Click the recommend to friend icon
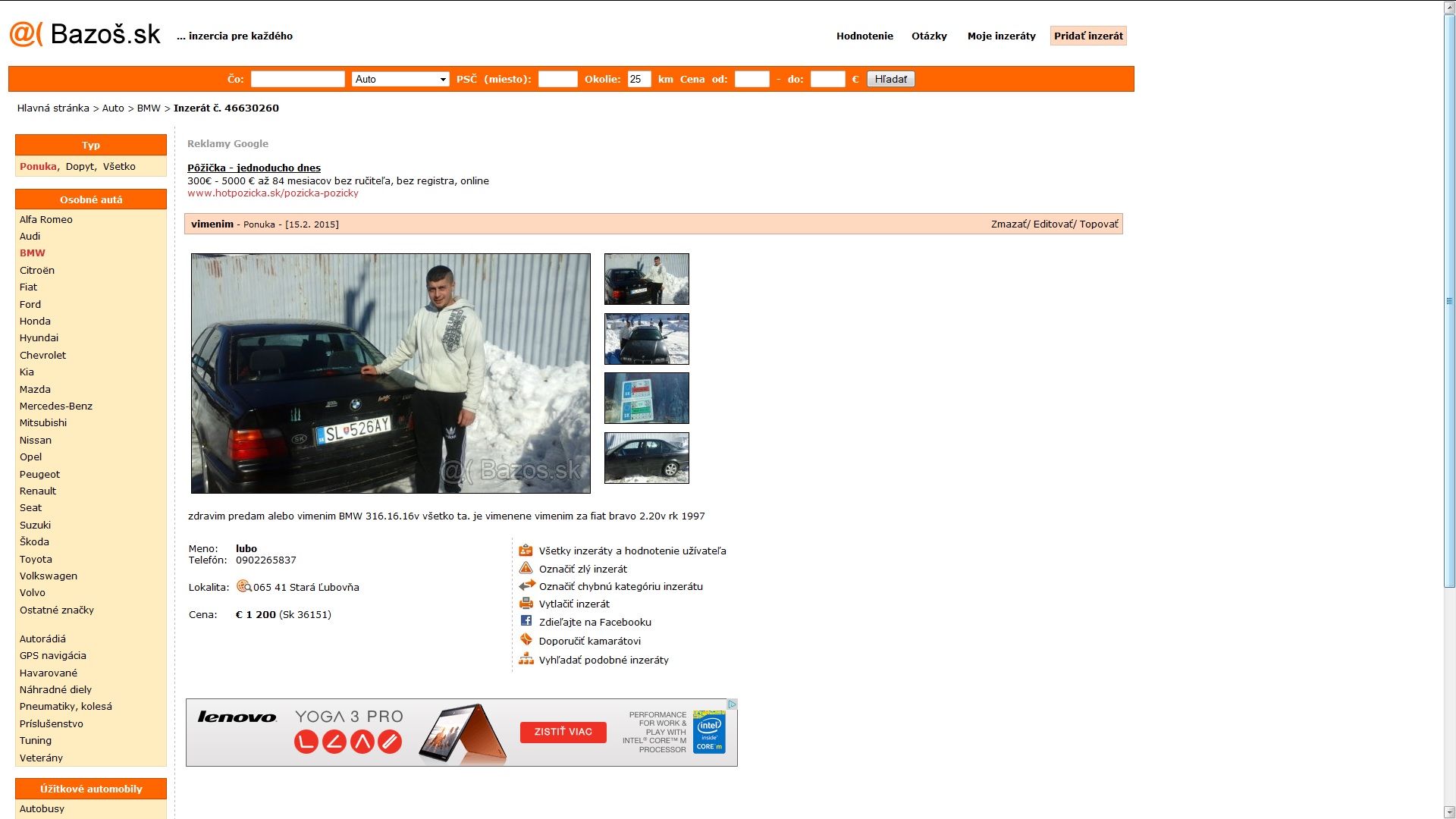 [526, 639]
